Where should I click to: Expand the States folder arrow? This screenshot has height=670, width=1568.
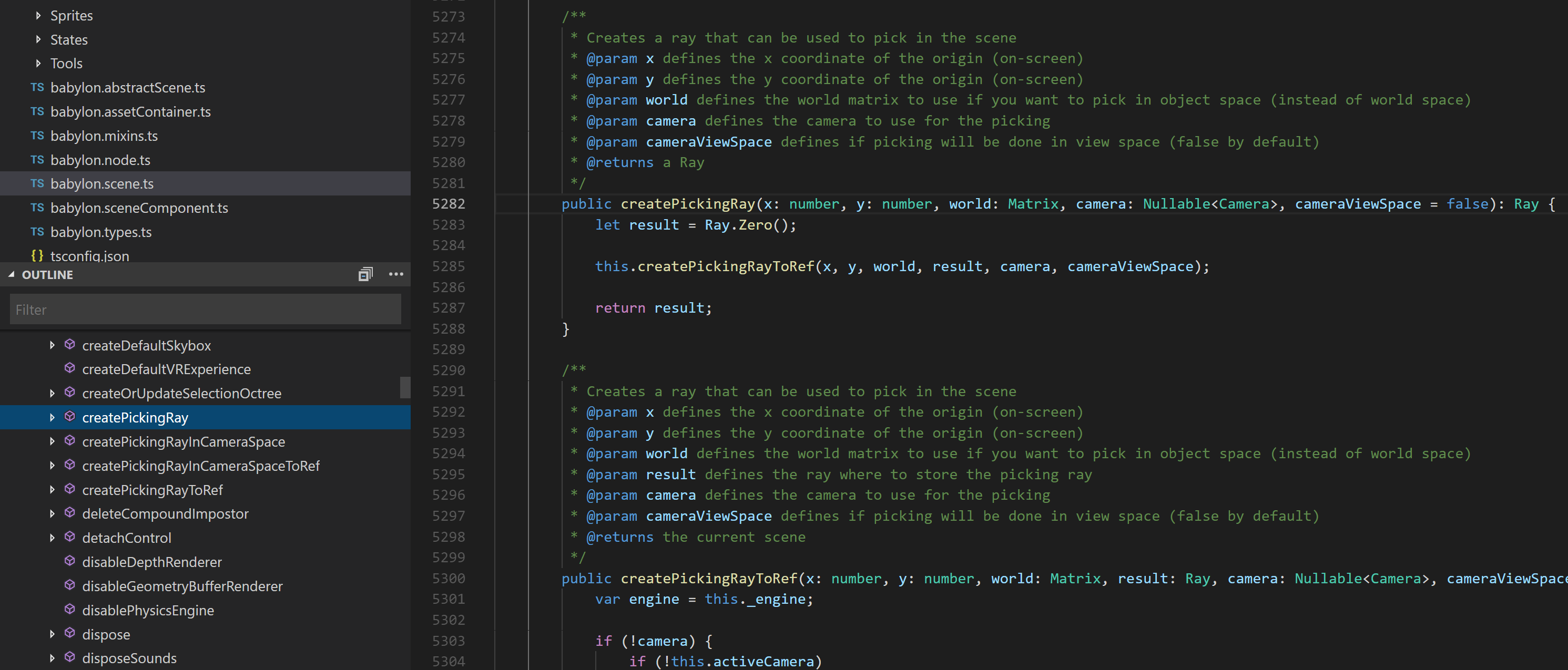(x=38, y=39)
